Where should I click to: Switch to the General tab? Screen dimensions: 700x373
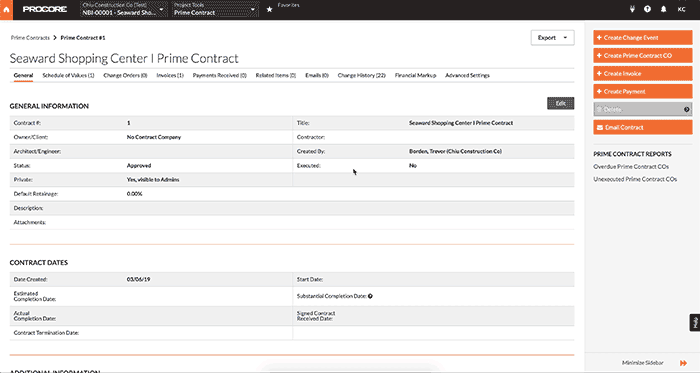pos(23,75)
